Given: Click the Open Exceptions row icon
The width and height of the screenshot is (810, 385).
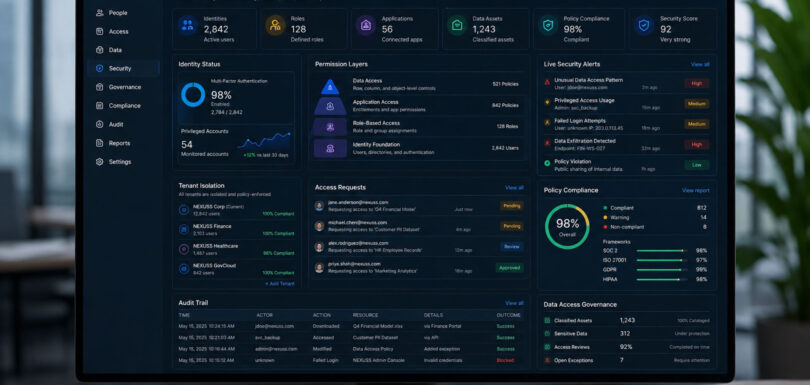Looking at the screenshot, I should tap(547, 360).
